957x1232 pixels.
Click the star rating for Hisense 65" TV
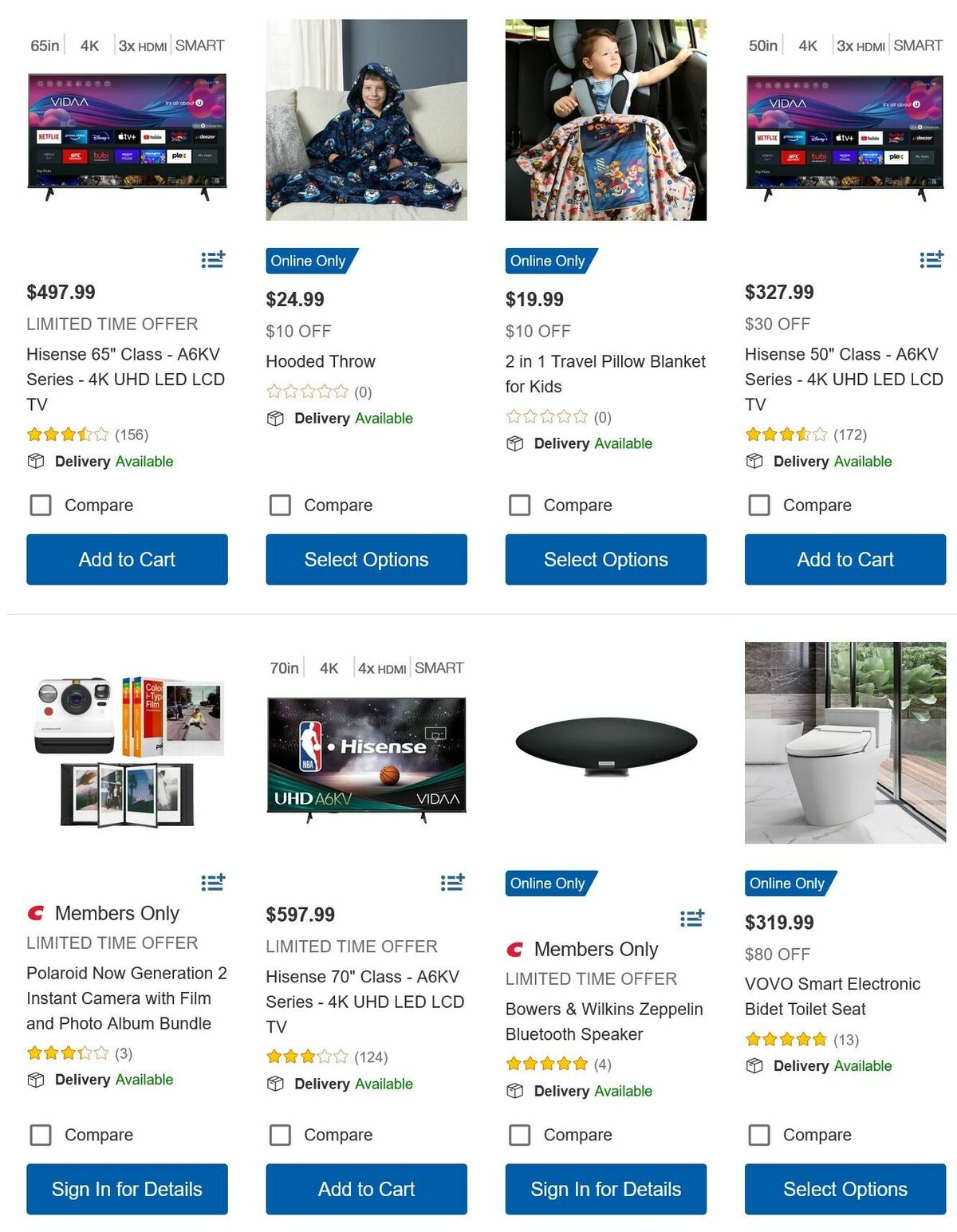coord(68,435)
